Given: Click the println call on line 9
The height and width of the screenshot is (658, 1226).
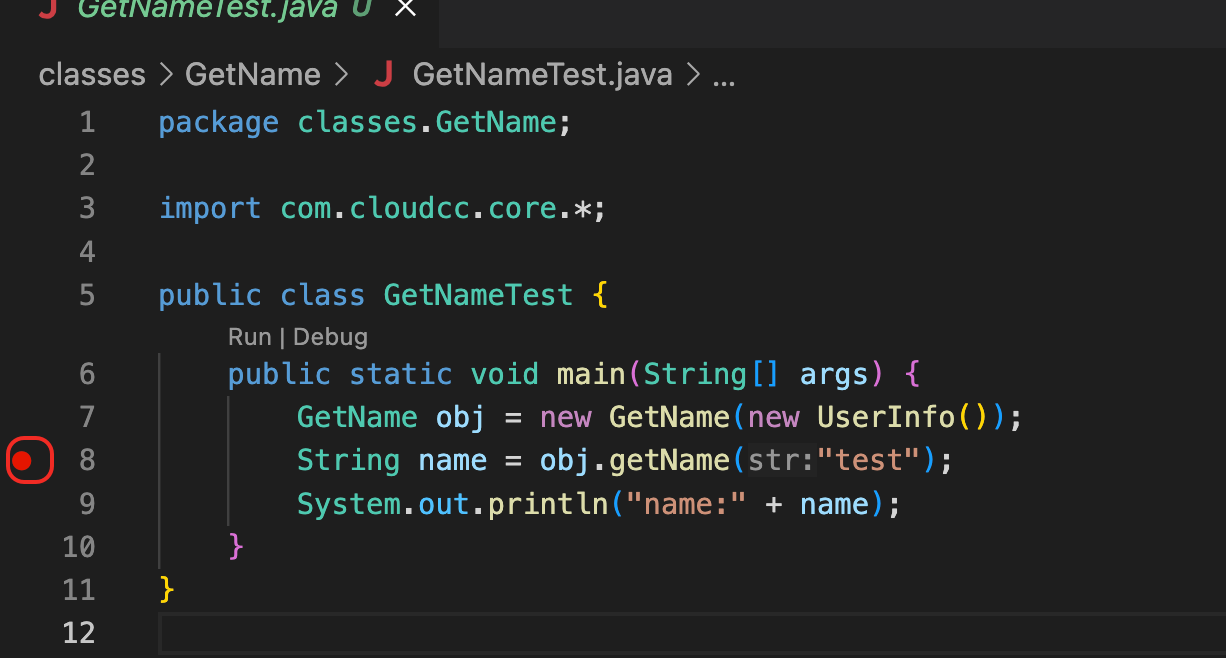Looking at the screenshot, I should (547, 503).
